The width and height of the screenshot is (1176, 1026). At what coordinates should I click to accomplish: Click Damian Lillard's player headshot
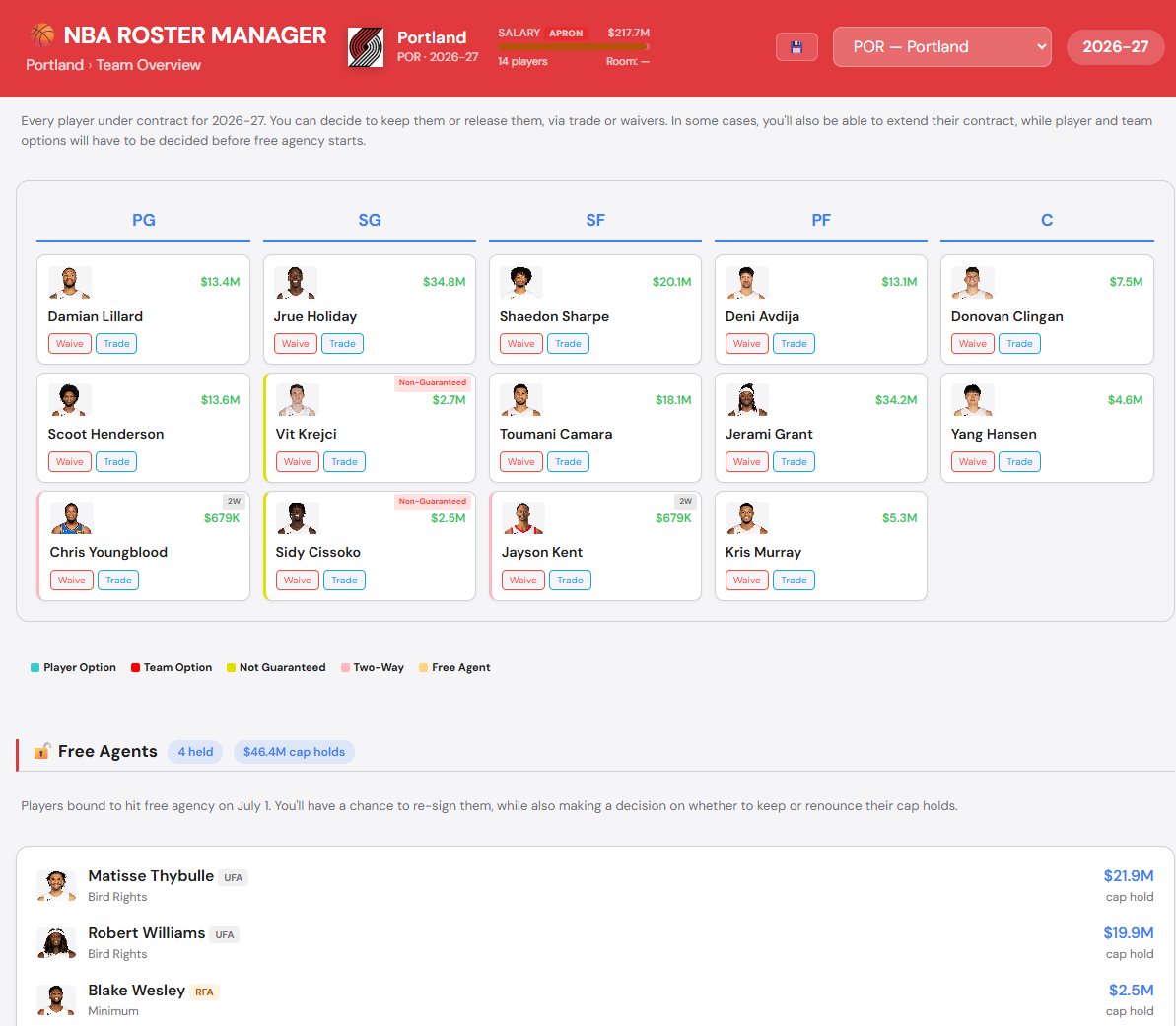[70, 283]
